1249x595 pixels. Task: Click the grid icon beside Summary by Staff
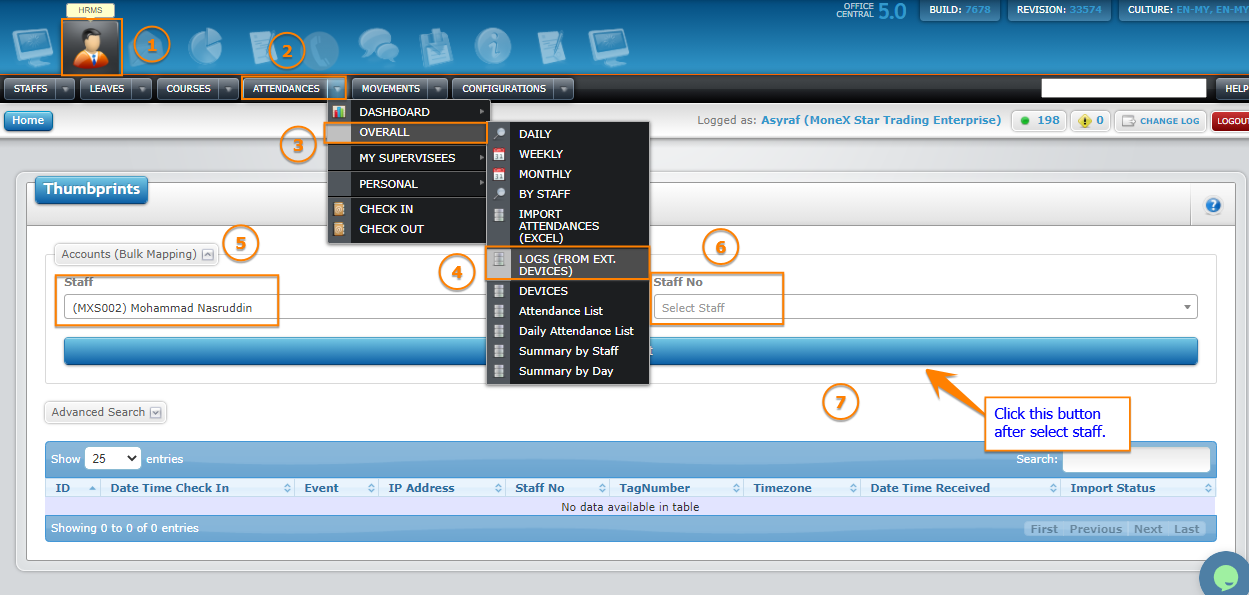click(499, 351)
